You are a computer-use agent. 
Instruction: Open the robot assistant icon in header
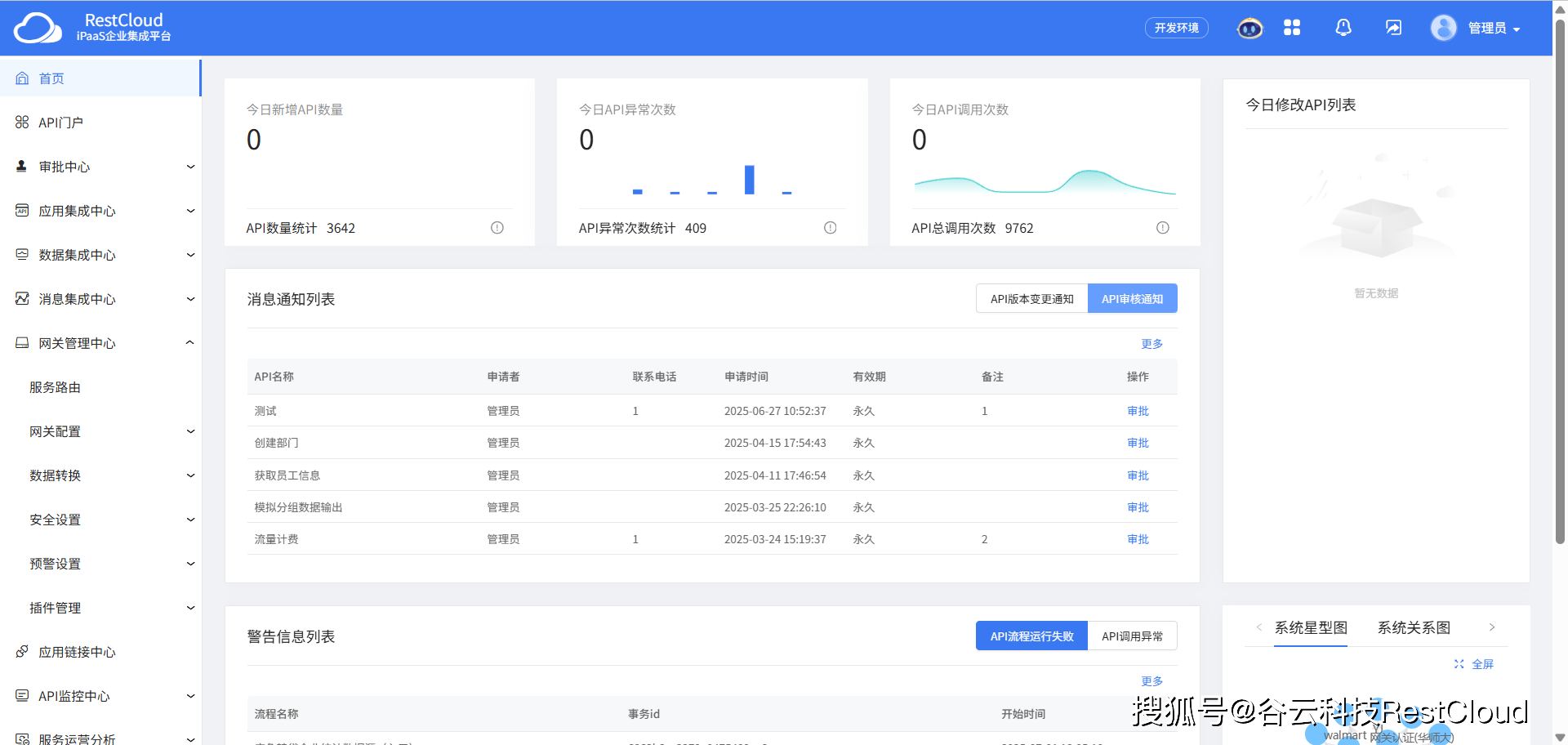(x=1249, y=27)
